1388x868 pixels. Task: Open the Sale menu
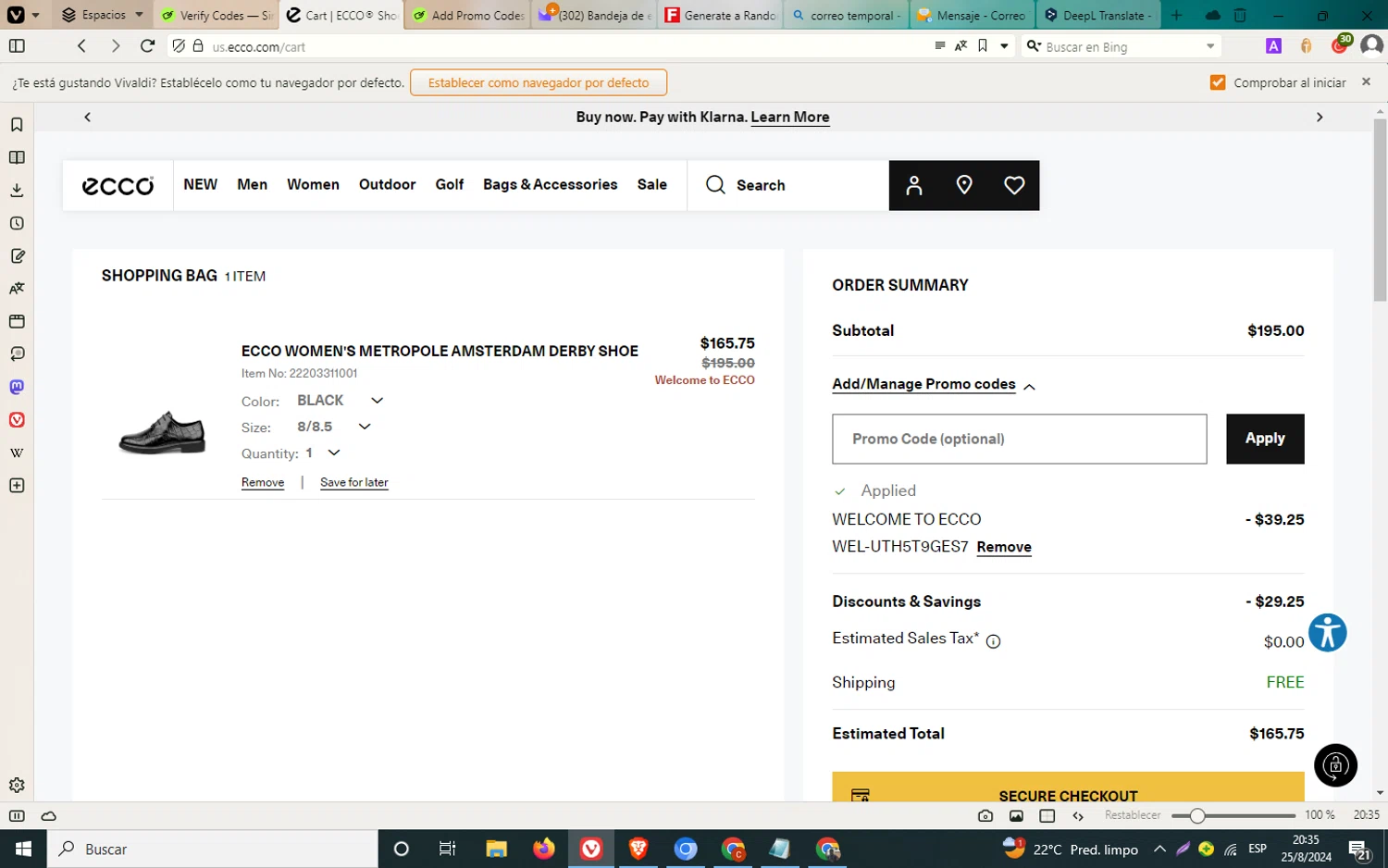click(x=651, y=184)
